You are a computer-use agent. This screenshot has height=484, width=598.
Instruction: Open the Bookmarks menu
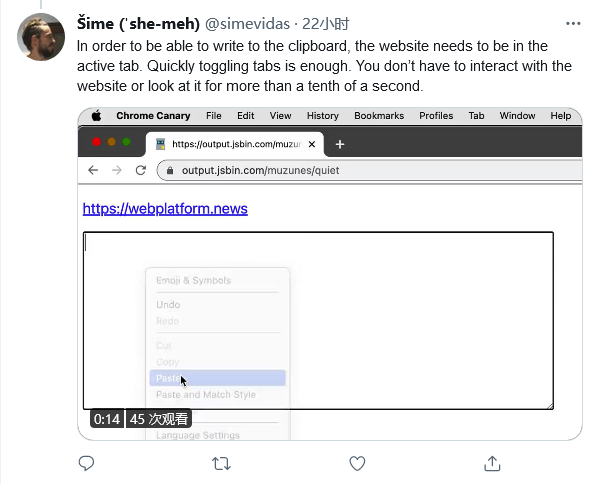coord(379,116)
